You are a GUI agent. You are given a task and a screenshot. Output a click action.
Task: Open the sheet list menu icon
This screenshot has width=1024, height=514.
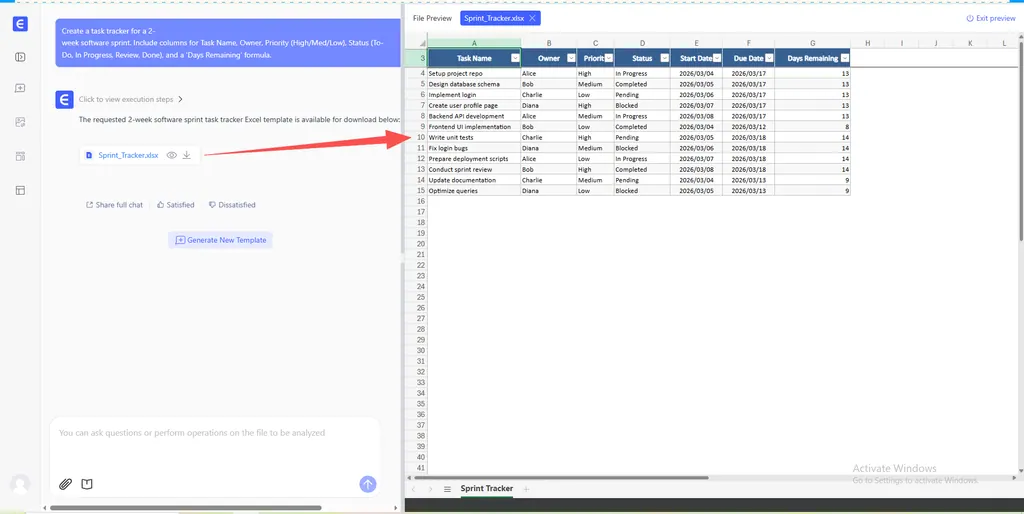coord(447,489)
